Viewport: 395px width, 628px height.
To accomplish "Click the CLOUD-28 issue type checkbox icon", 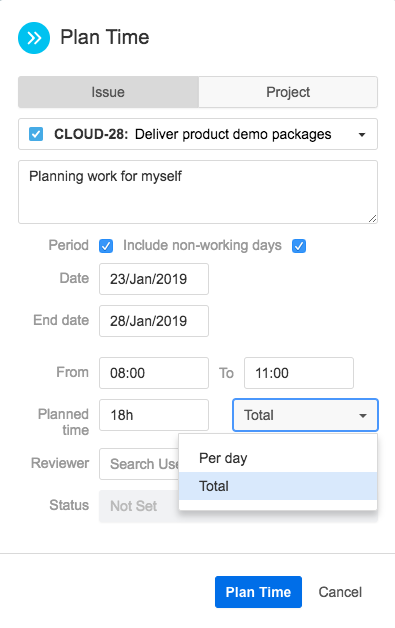I will (36, 134).
